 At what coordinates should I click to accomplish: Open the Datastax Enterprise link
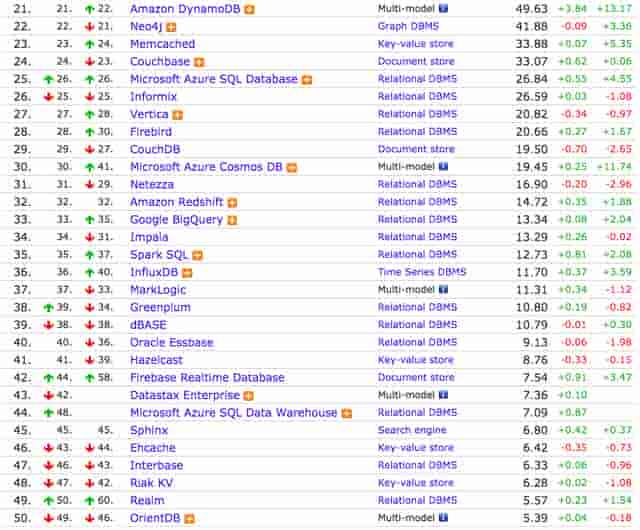click(x=185, y=395)
